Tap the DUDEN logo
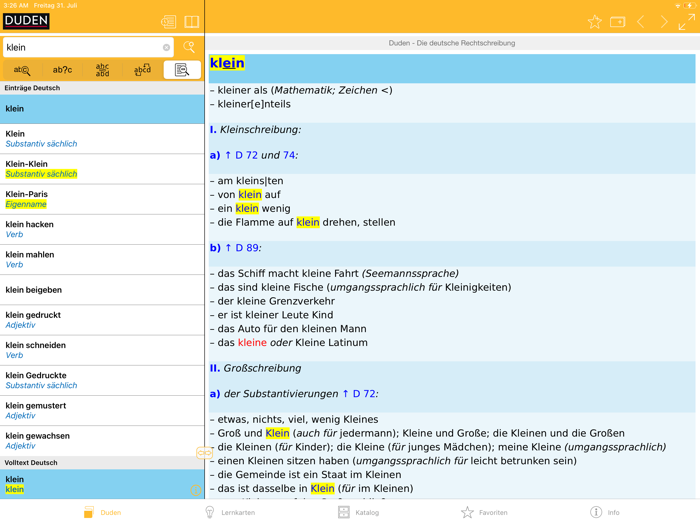The height and width of the screenshot is (525, 700). coord(26,21)
